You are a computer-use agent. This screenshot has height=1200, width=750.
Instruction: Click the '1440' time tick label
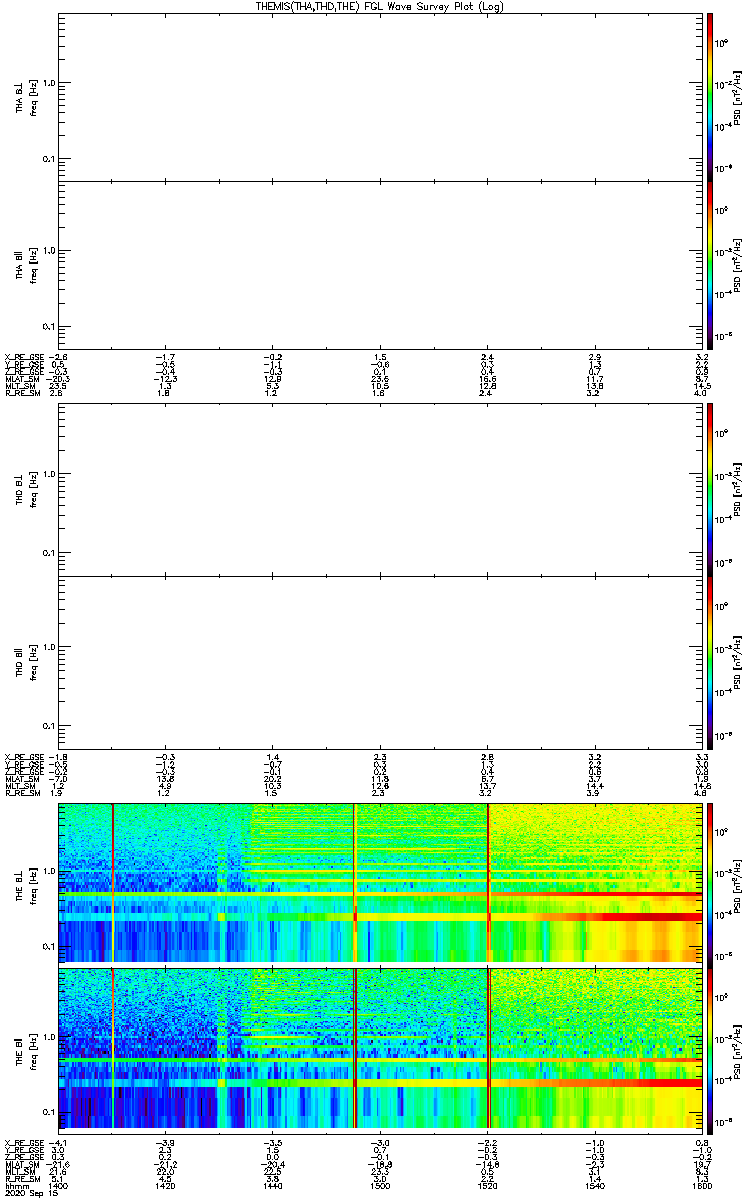(273, 1186)
